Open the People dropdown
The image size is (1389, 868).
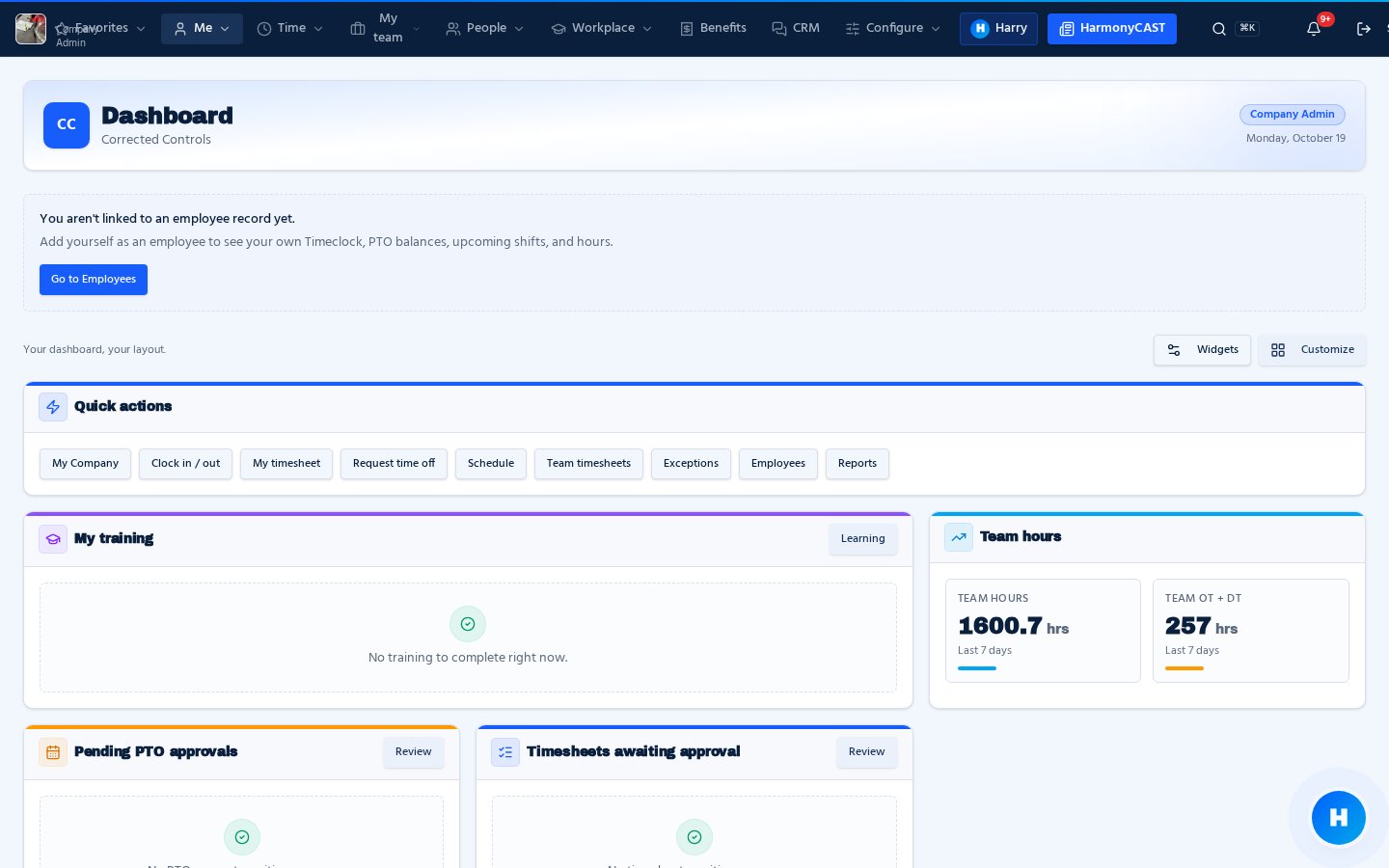(485, 28)
